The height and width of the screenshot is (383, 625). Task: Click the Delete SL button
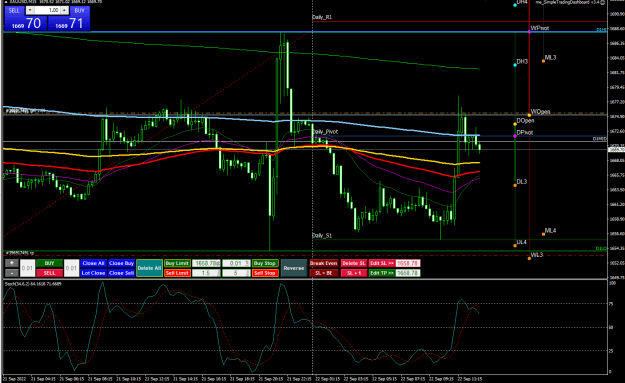click(x=354, y=263)
